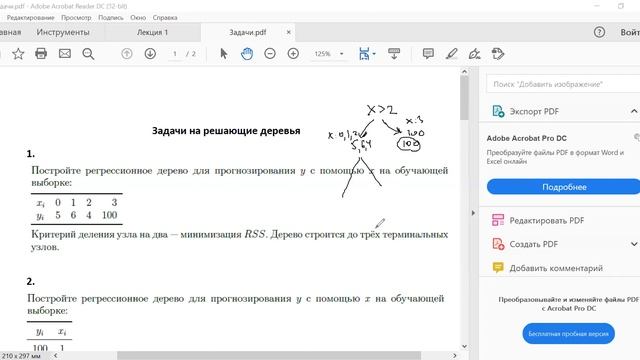Click the value 100 in the table
This screenshot has width=640, height=360.
[x=109, y=215]
